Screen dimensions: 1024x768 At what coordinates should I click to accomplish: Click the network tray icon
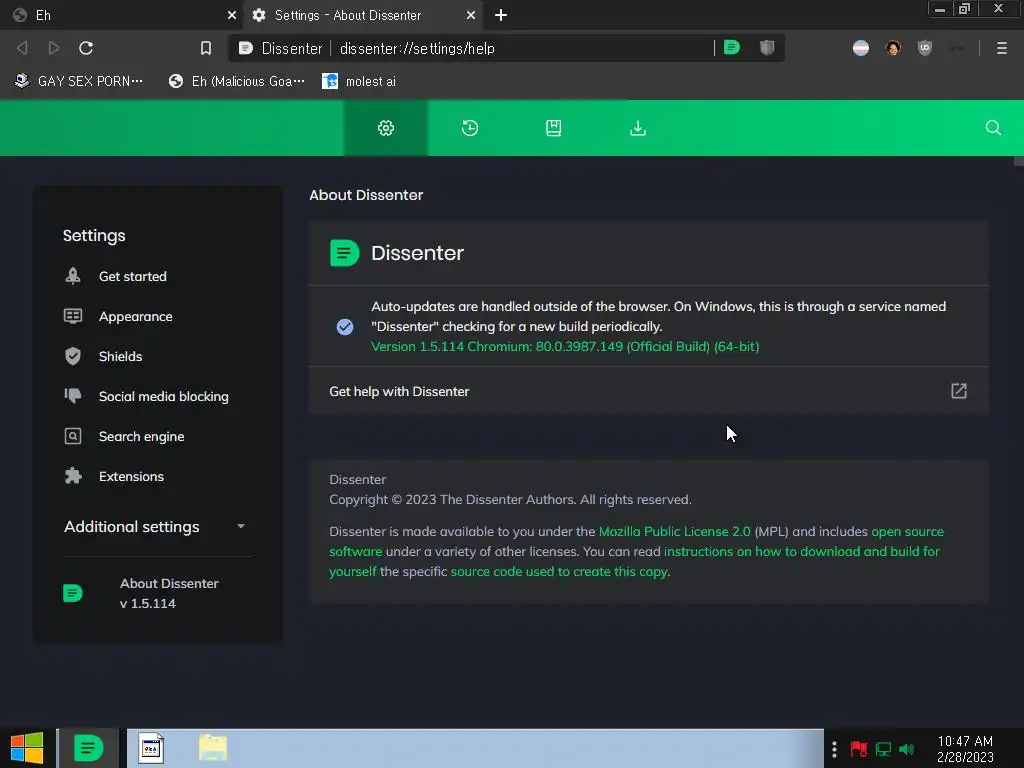click(883, 748)
